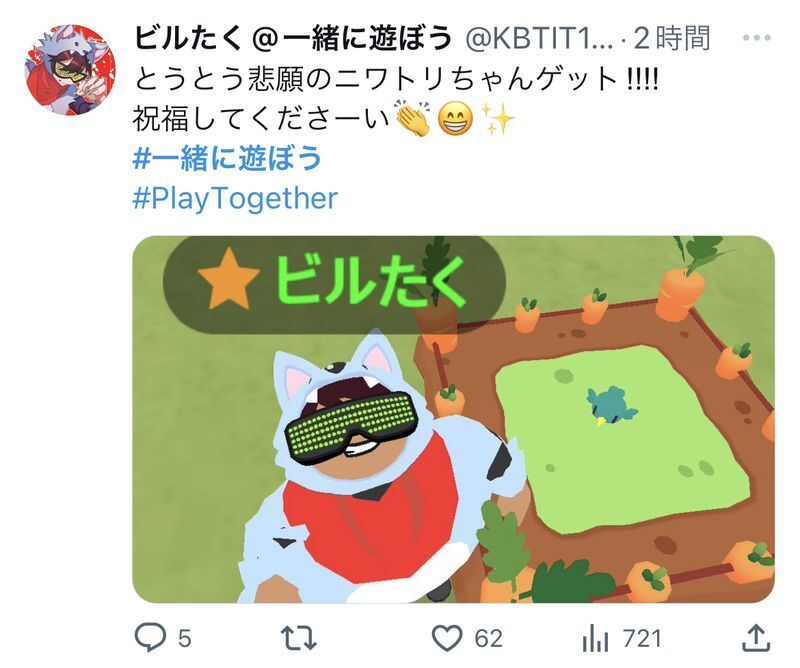800x668 pixels.
Task: Open the three-dot more options menu
Action: pyautogui.click(x=757, y=37)
